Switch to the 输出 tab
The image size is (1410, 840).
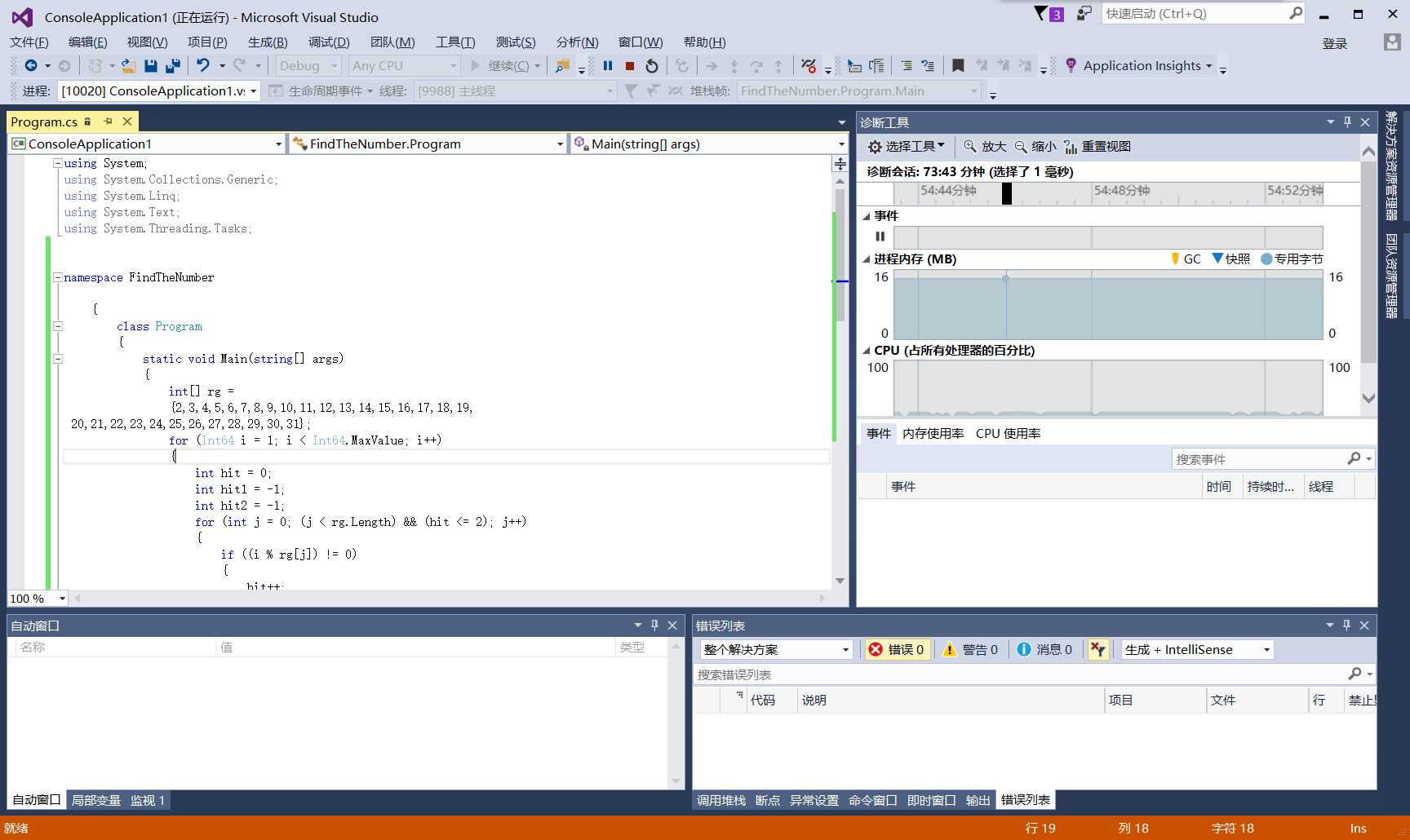(978, 801)
